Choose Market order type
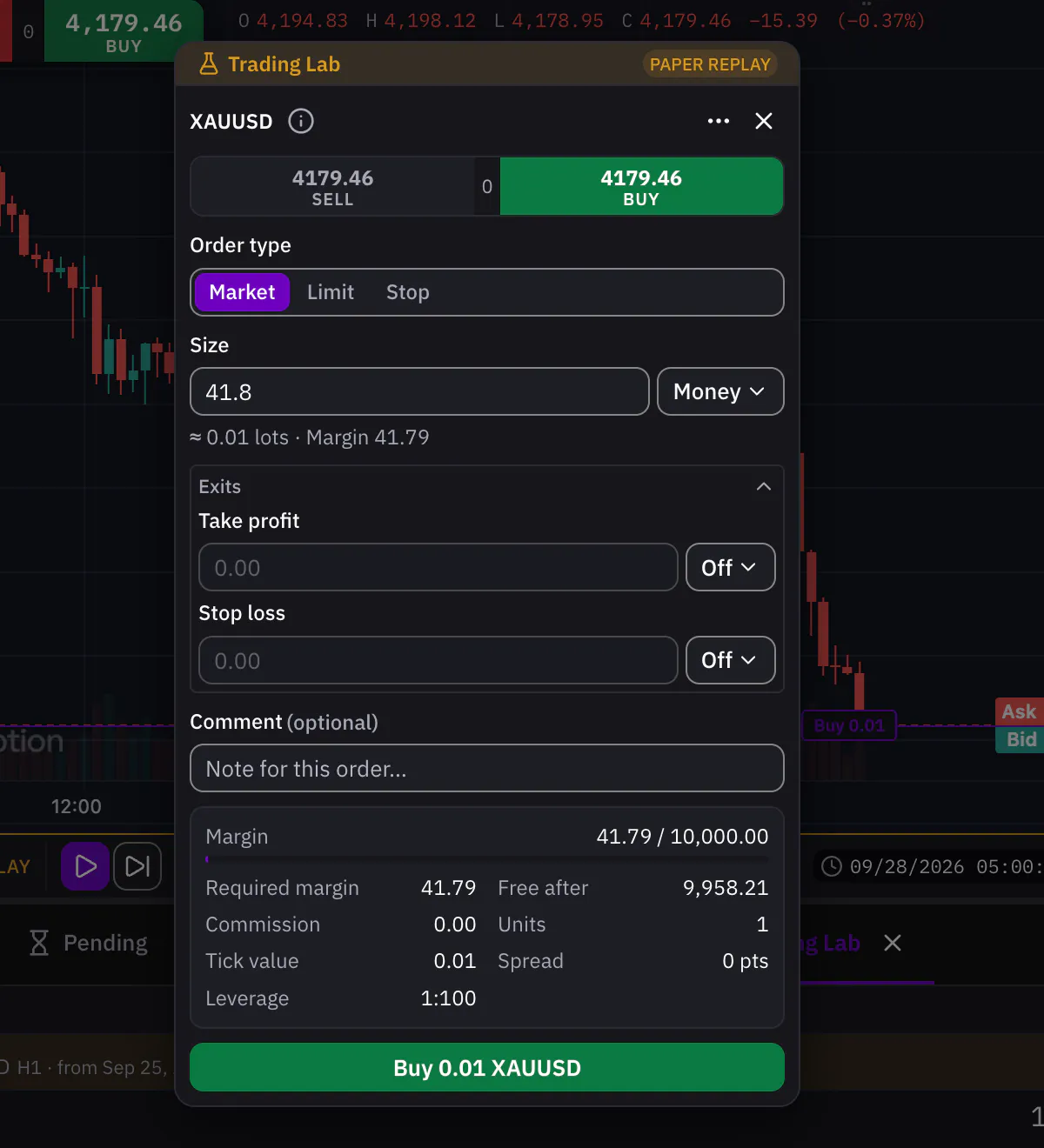The height and width of the screenshot is (1148, 1044). [242, 292]
